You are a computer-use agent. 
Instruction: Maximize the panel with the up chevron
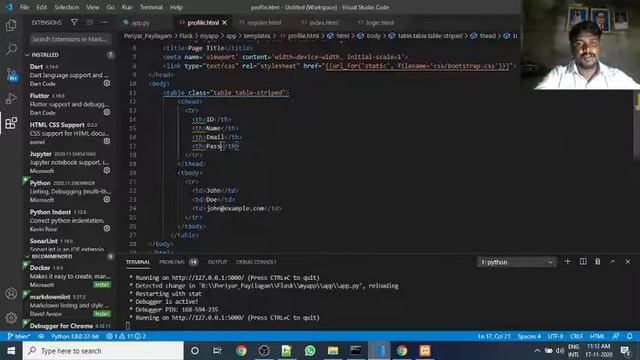pos(612,262)
